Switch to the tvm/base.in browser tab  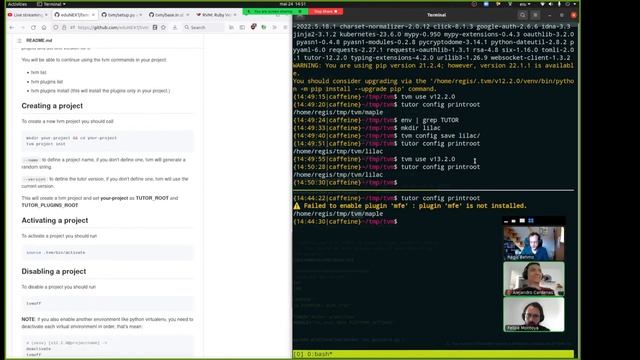click(x=169, y=15)
